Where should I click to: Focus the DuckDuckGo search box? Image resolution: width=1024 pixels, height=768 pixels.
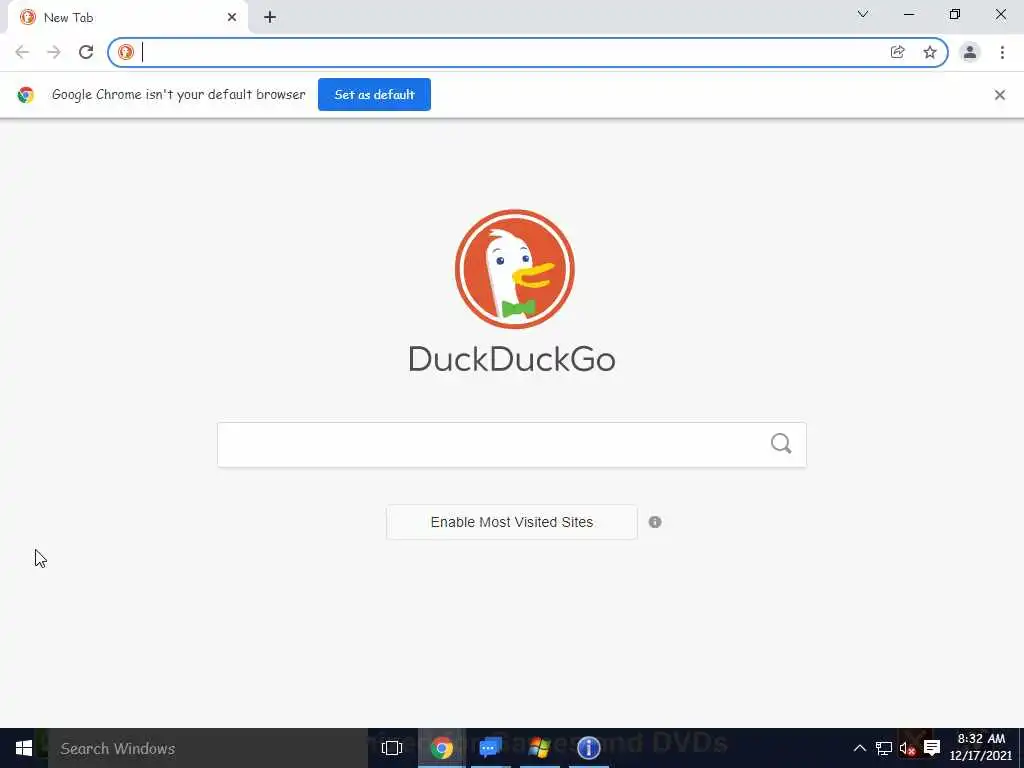click(x=512, y=445)
